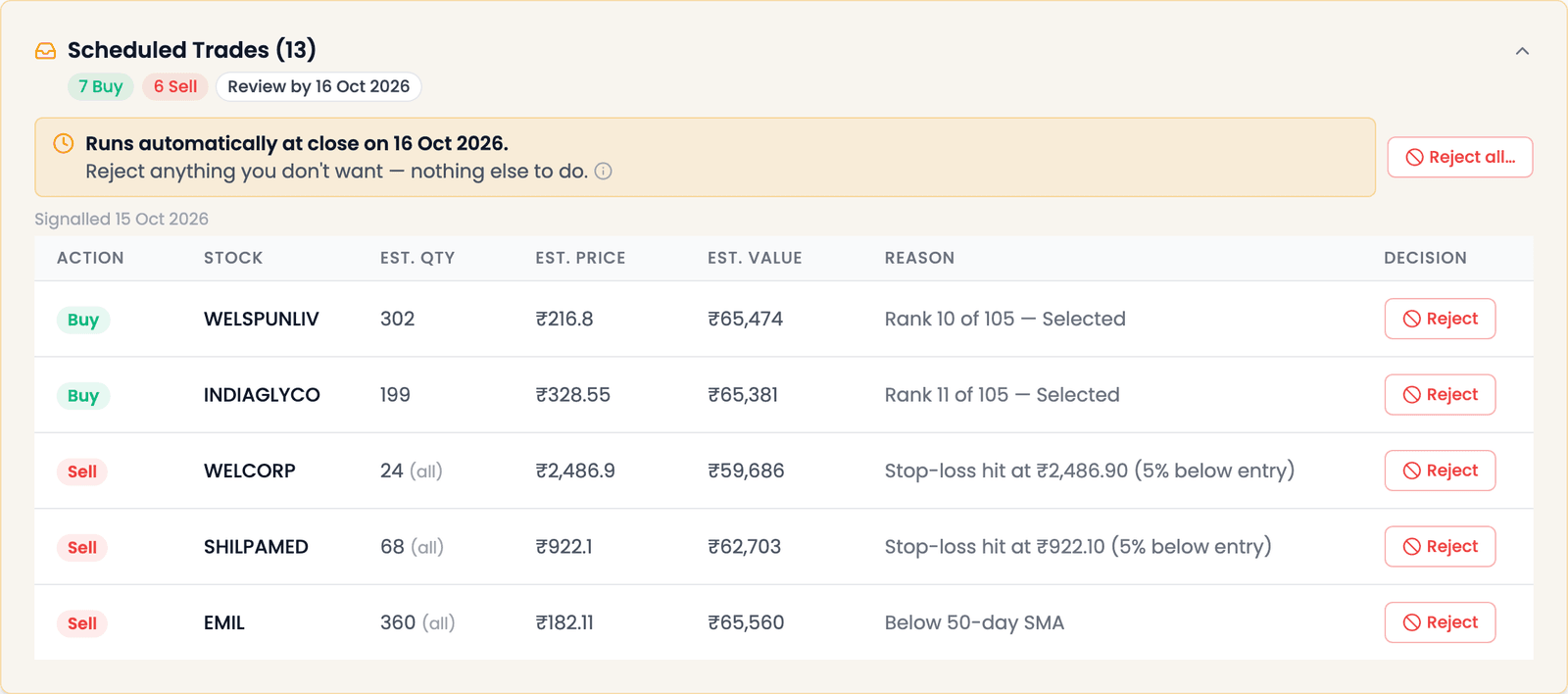Click the Sell tag in SHILPAMED row
Image resolution: width=1568 pixels, height=694 pixels.
click(82, 548)
